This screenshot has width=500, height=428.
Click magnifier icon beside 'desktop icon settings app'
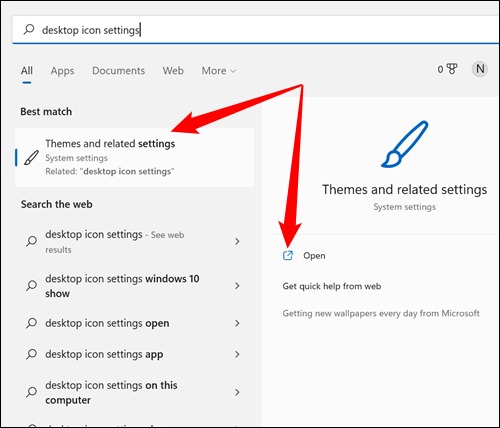pyautogui.click(x=31, y=354)
